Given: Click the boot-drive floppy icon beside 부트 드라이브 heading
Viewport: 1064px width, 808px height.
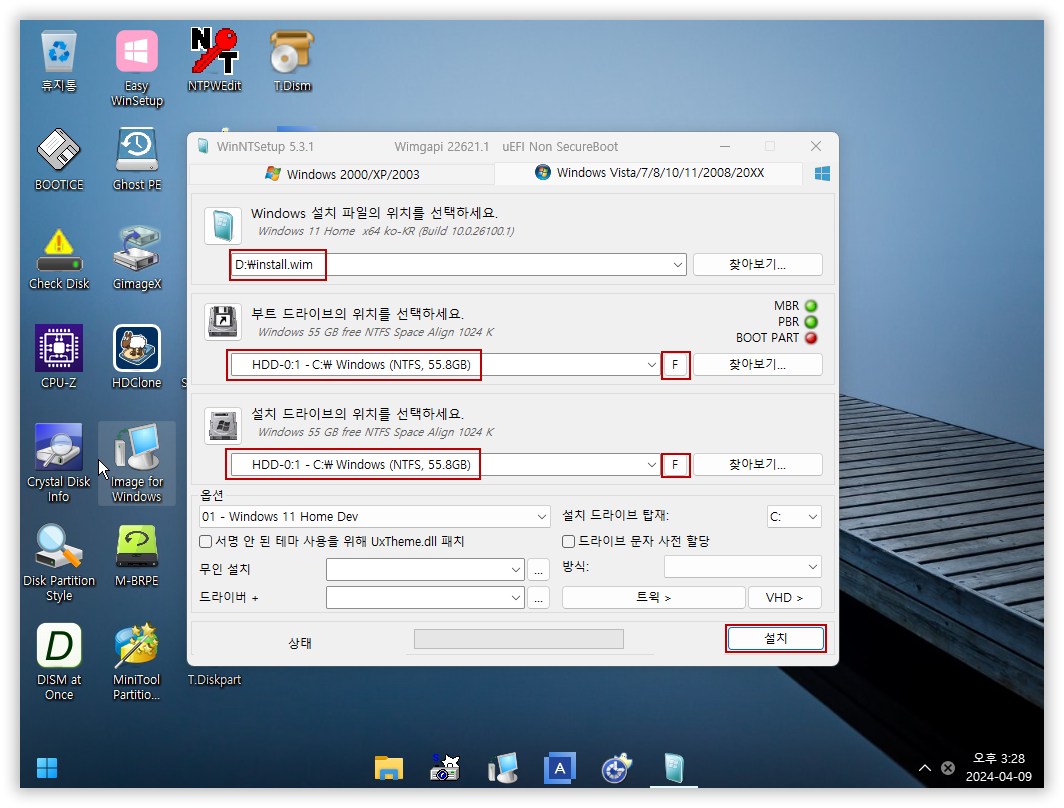Looking at the screenshot, I should point(223,322).
